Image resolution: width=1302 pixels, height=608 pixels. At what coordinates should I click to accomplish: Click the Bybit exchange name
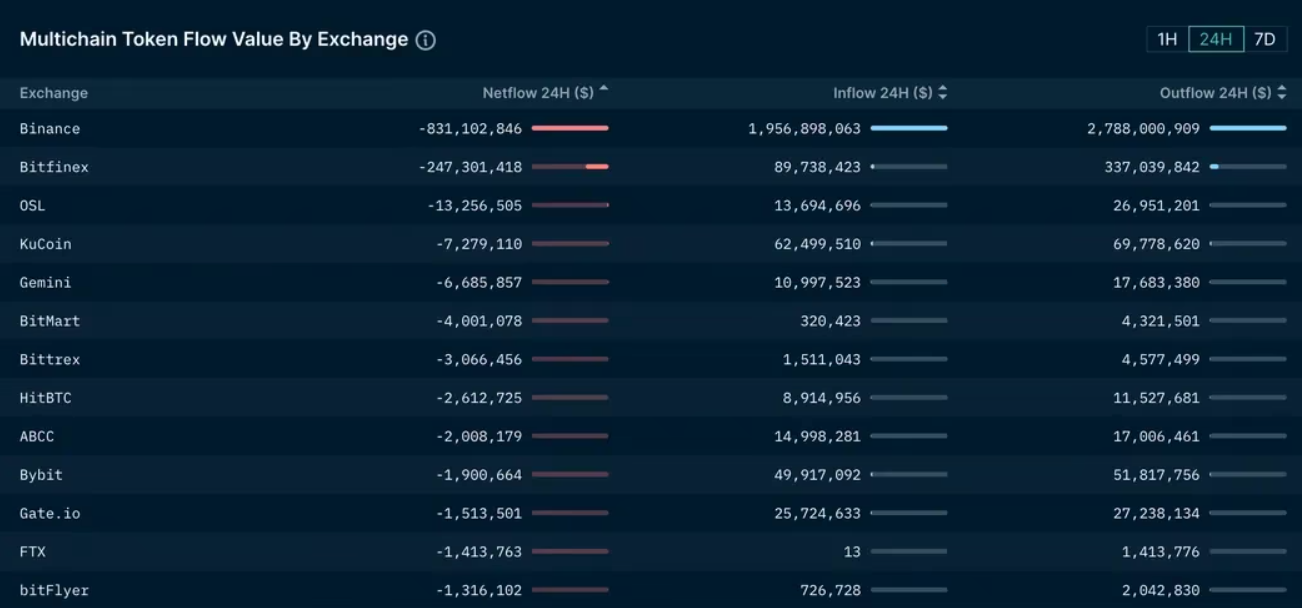coord(41,475)
